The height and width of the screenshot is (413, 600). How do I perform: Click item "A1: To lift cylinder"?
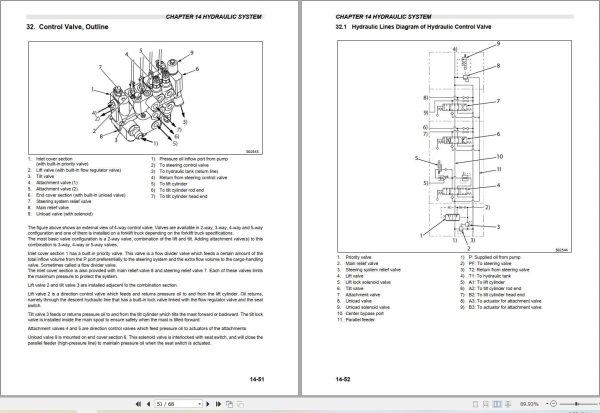click(x=487, y=282)
